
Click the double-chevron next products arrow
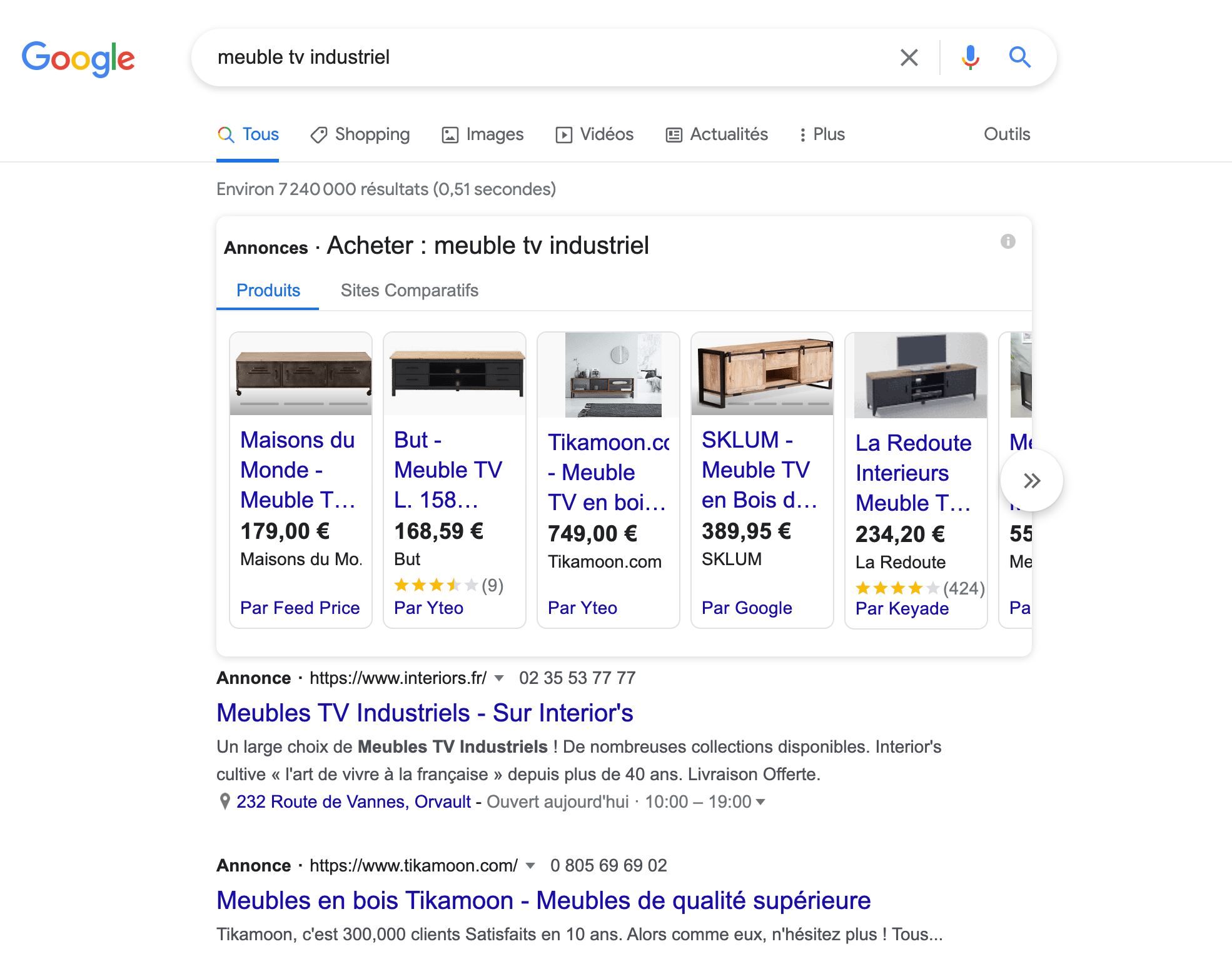(1031, 480)
